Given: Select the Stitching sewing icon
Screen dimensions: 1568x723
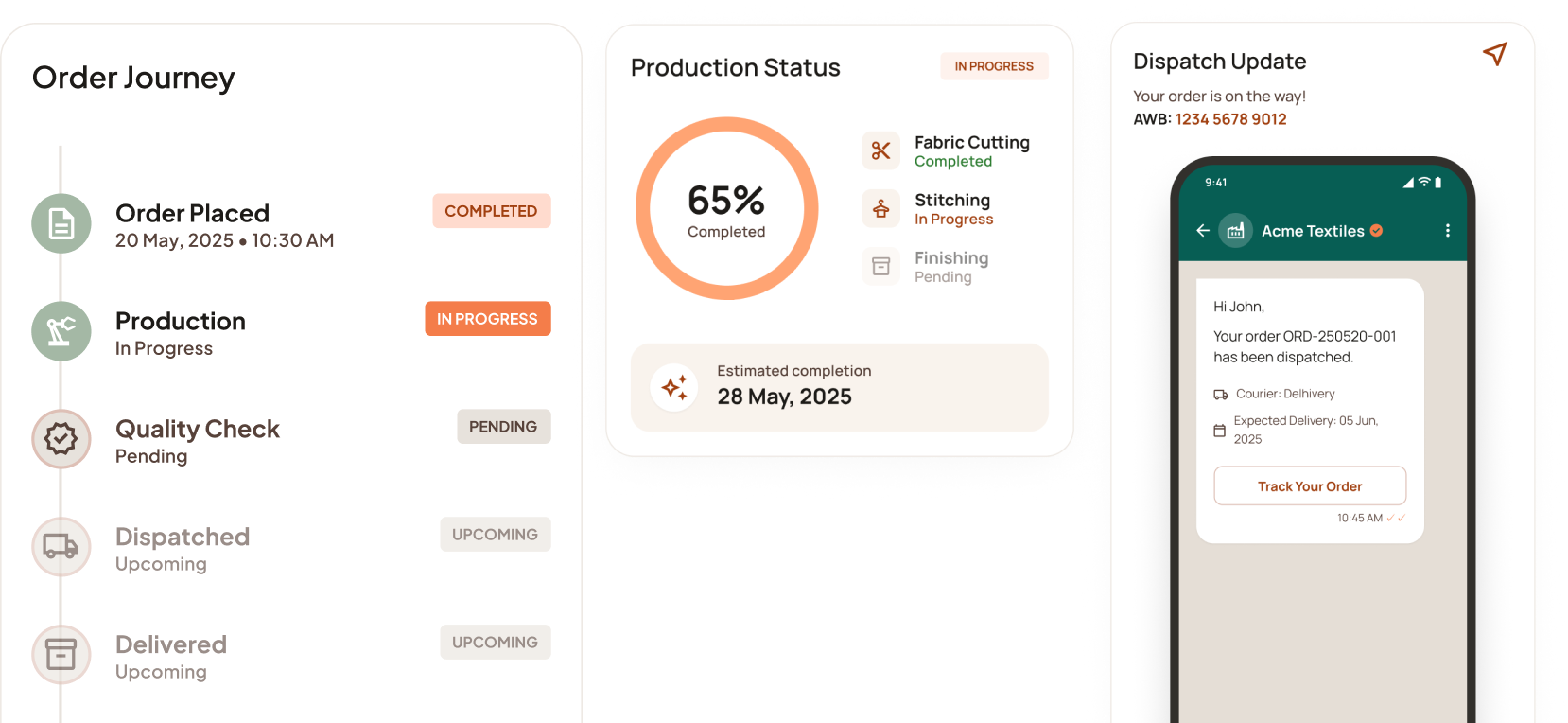Looking at the screenshot, I should (x=881, y=208).
